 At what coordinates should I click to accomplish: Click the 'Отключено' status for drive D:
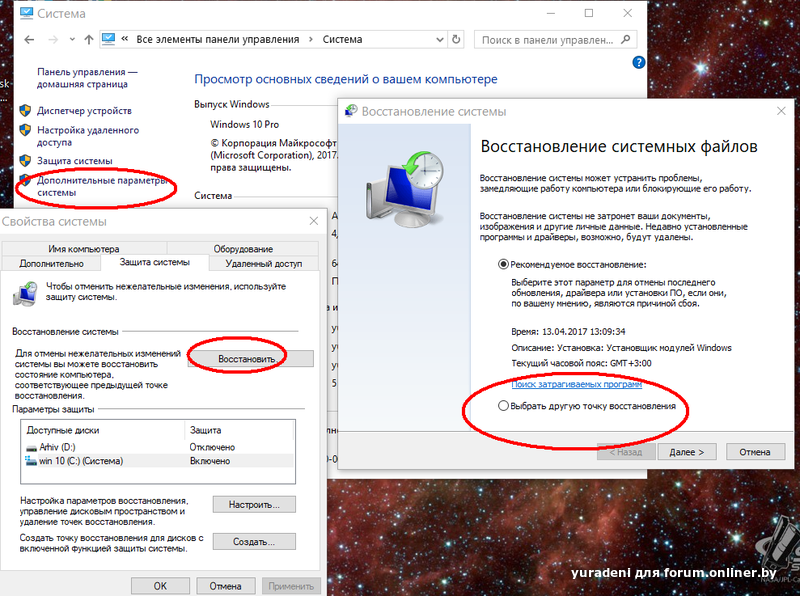pyautogui.click(x=212, y=447)
